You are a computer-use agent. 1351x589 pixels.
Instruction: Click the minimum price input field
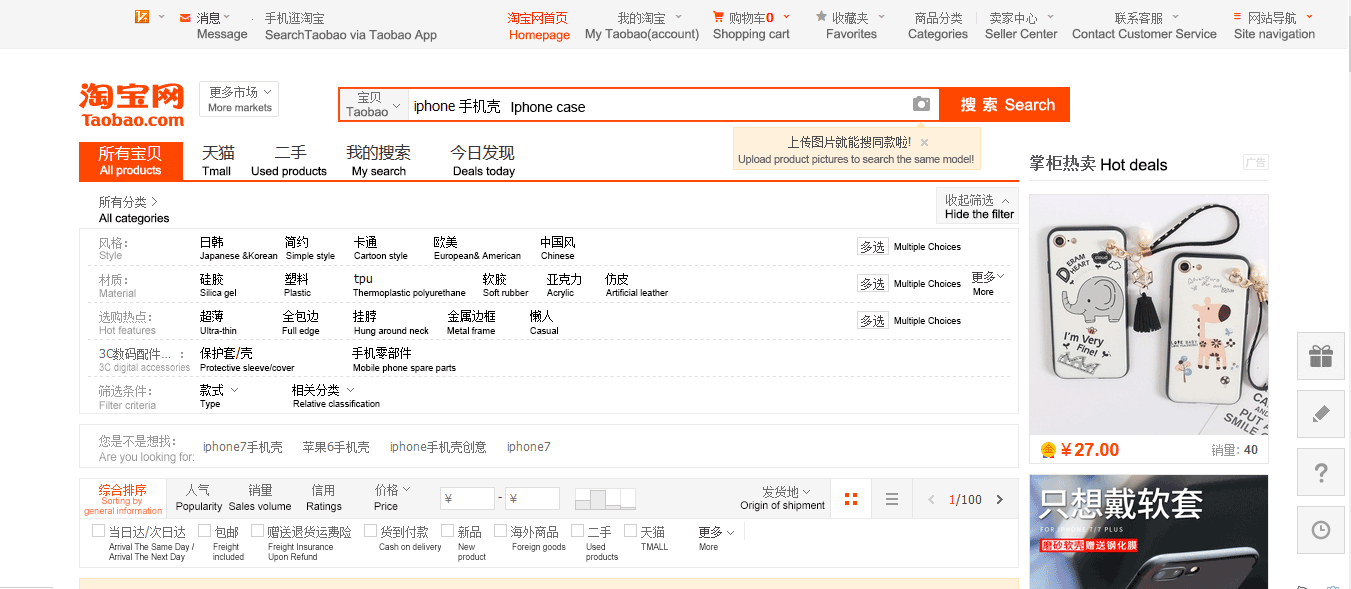[x=467, y=499]
